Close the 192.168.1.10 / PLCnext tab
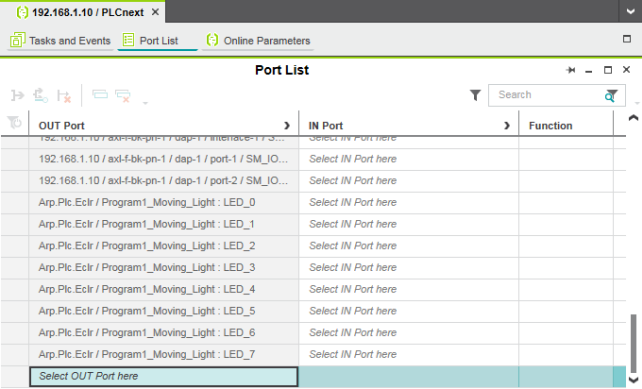 [x=155, y=12]
